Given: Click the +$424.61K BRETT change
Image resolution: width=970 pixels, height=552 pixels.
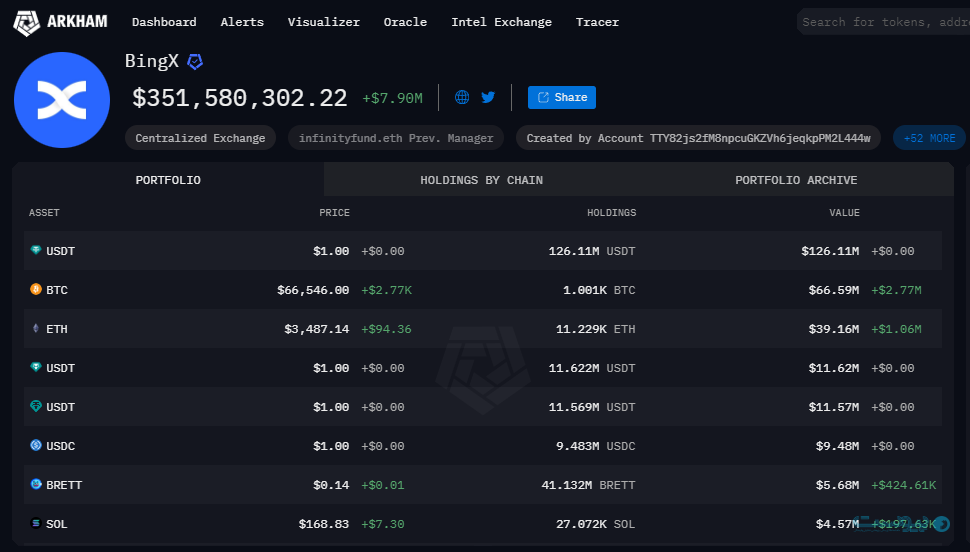Looking at the screenshot, I should [904, 485].
